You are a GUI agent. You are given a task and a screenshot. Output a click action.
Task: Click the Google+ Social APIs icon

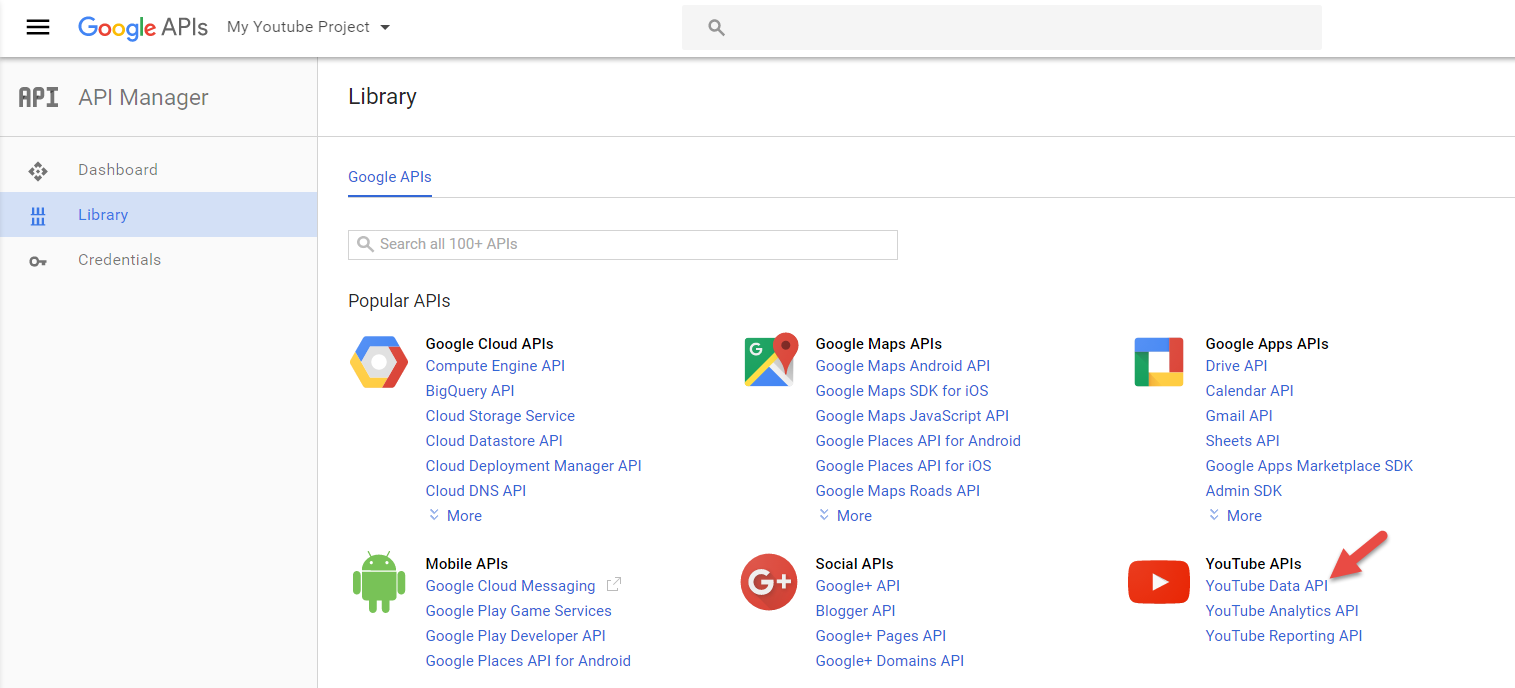768,582
